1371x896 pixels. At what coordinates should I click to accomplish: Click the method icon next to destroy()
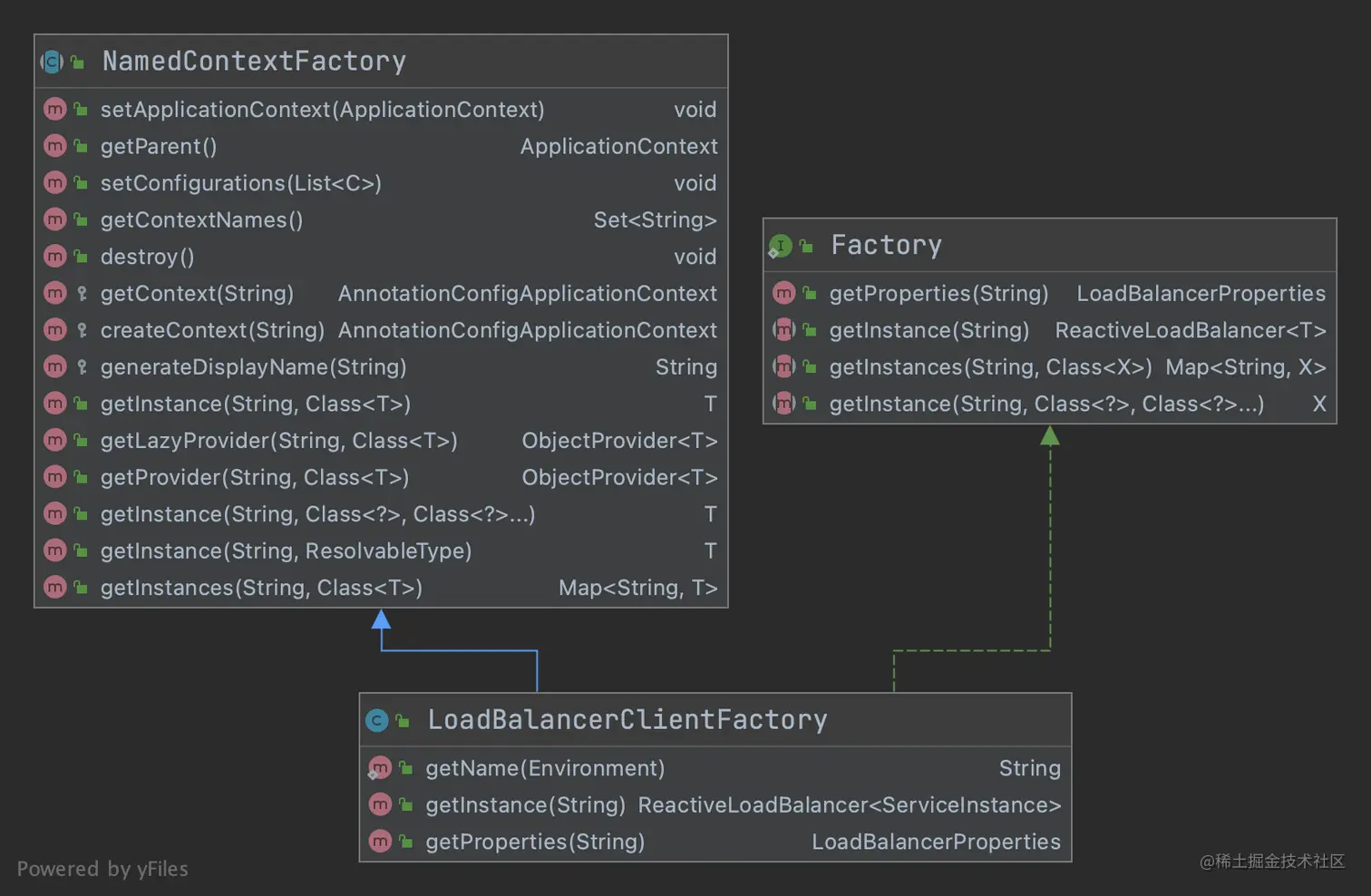click(x=55, y=257)
